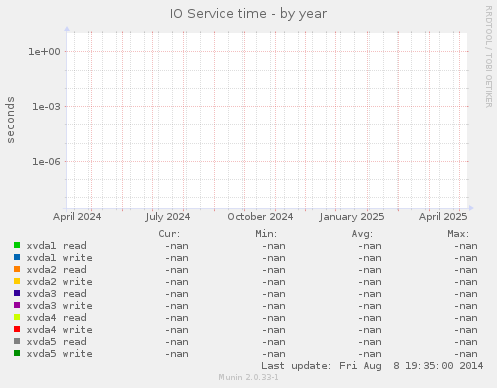Click the 'Max:' column header
This screenshot has width=497, height=388.
click(x=458, y=234)
